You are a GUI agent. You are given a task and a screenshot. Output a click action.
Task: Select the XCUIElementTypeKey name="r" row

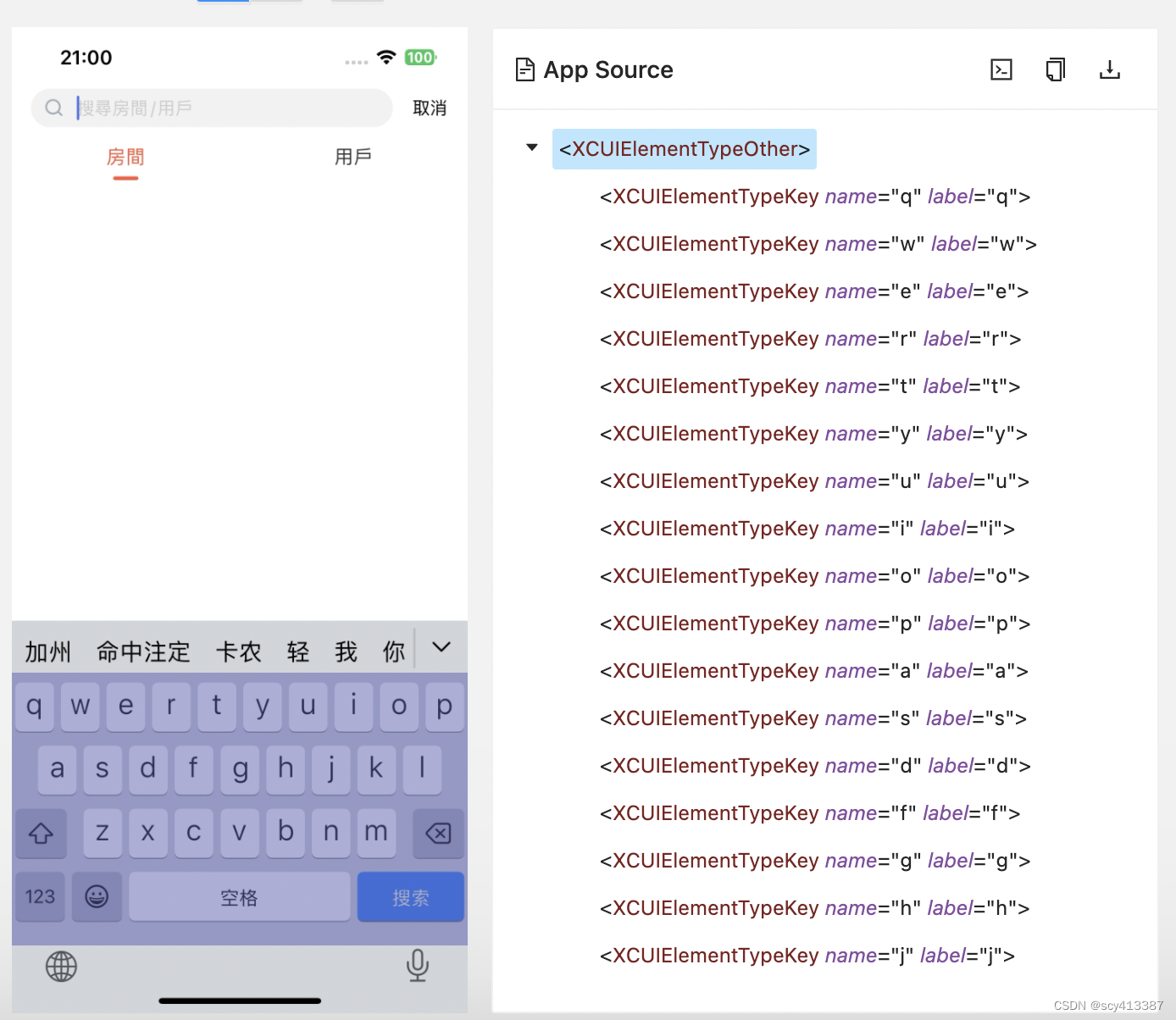tap(811, 339)
